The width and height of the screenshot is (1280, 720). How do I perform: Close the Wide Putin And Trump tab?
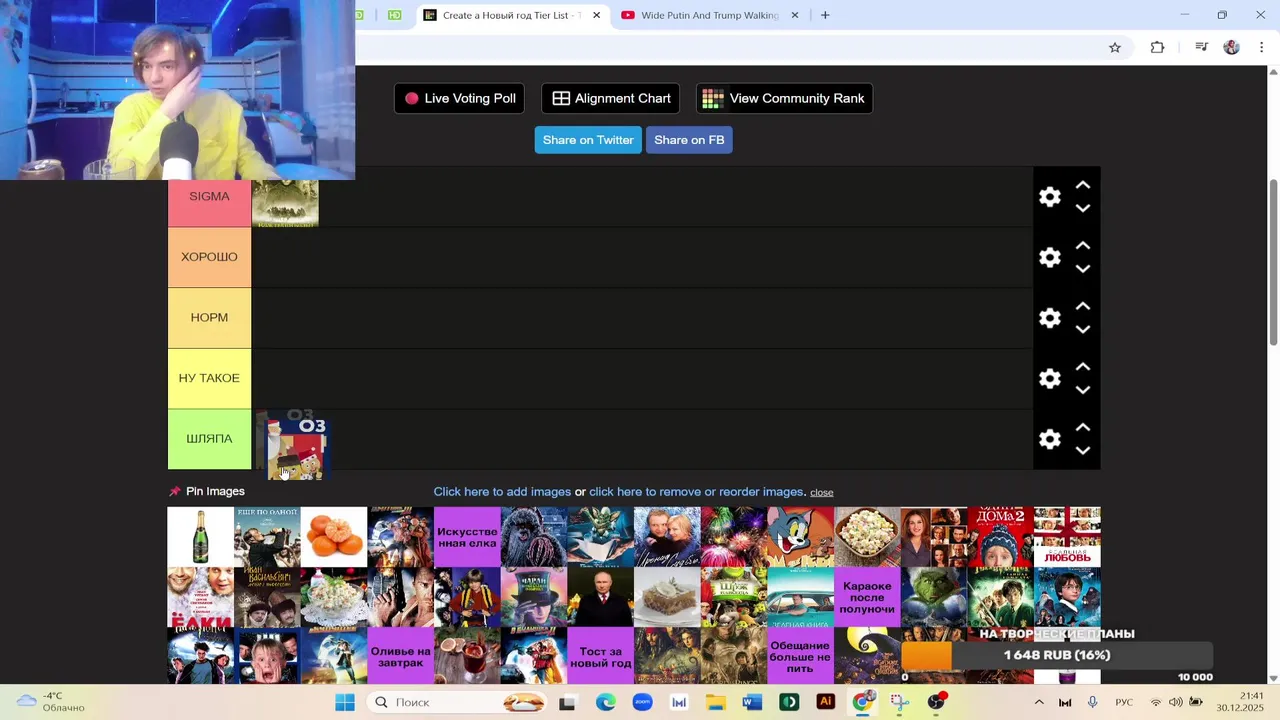(x=795, y=15)
